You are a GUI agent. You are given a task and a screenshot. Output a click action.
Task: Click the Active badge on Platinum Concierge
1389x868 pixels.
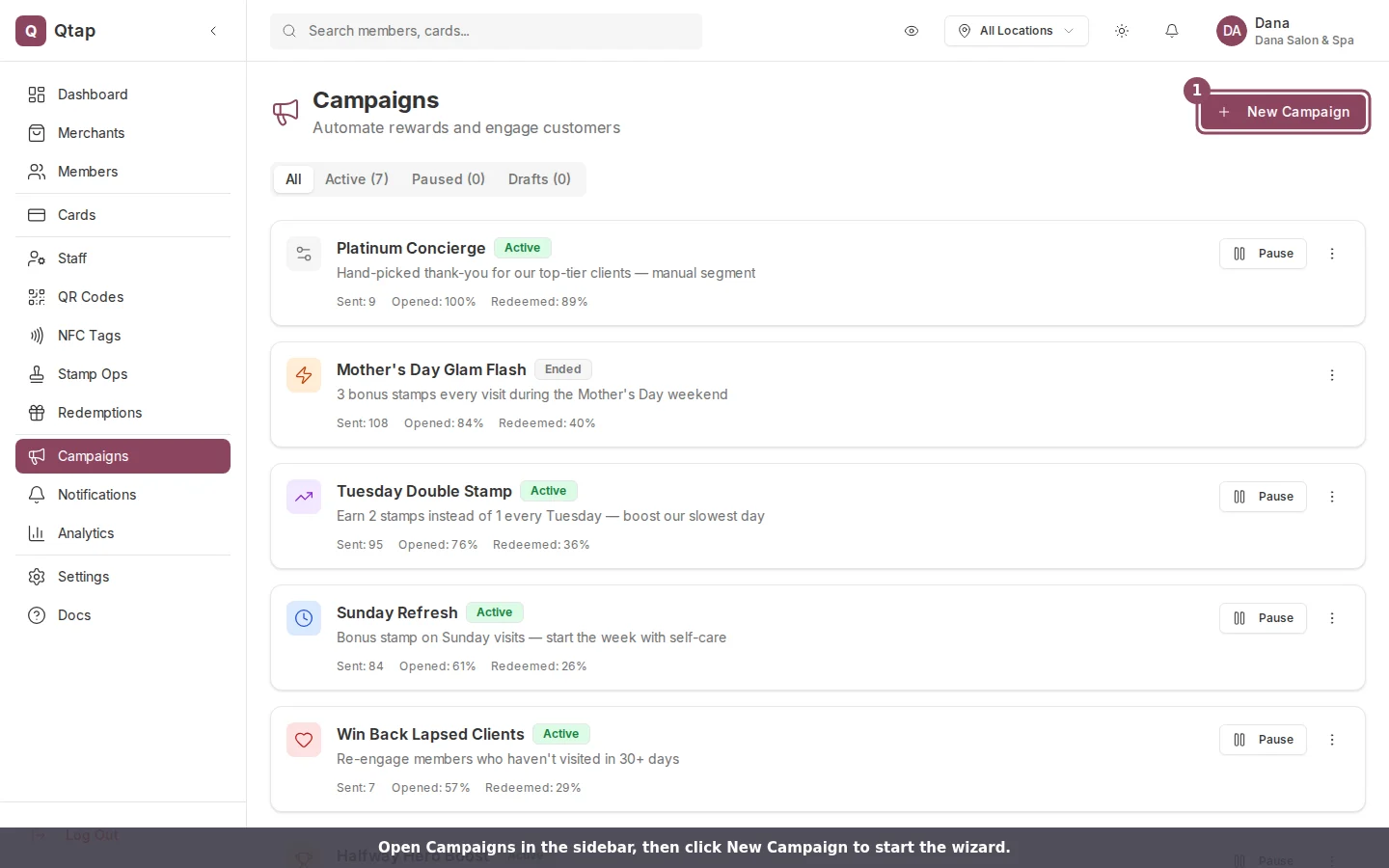tap(523, 248)
